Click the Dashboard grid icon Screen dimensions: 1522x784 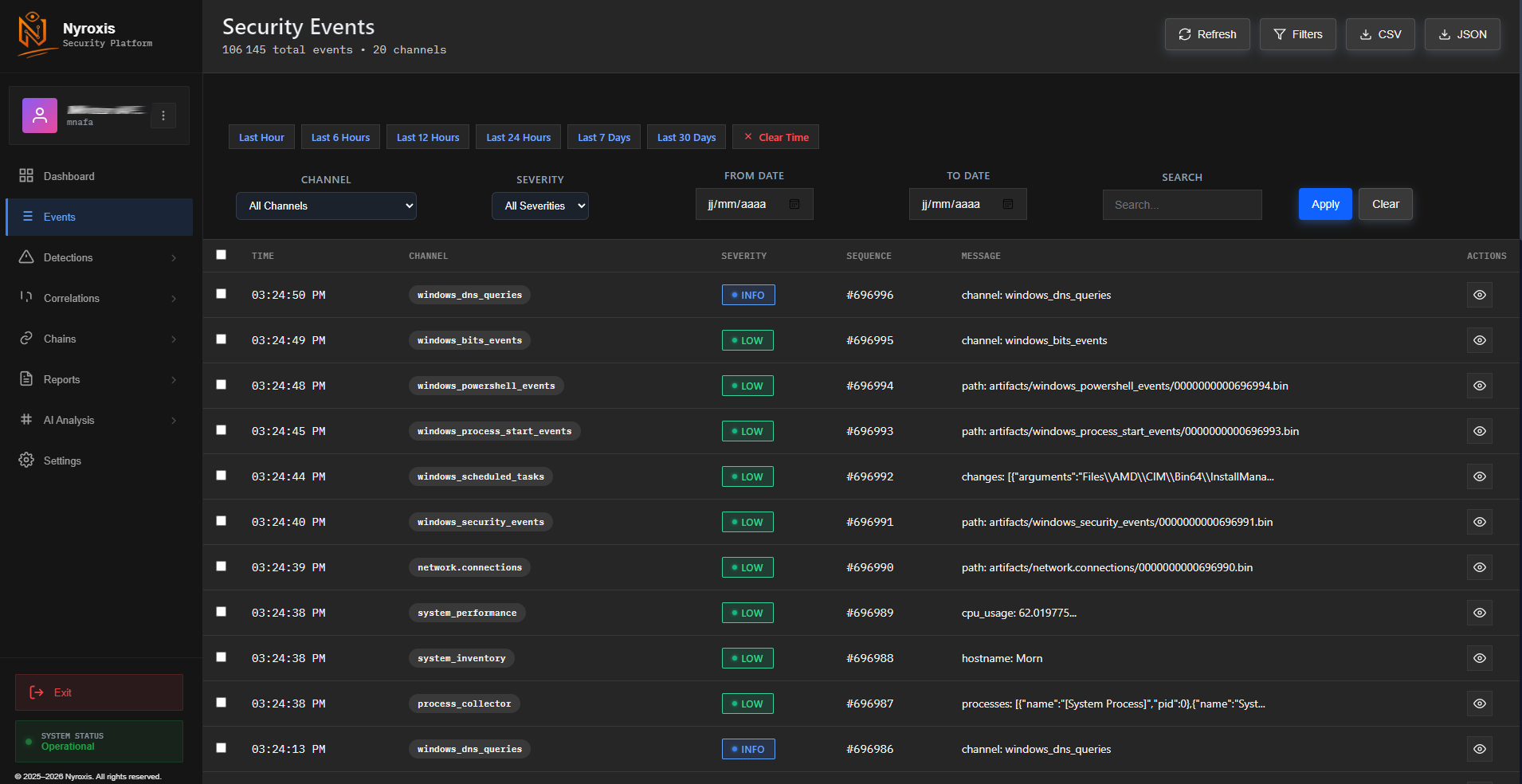(26, 175)
